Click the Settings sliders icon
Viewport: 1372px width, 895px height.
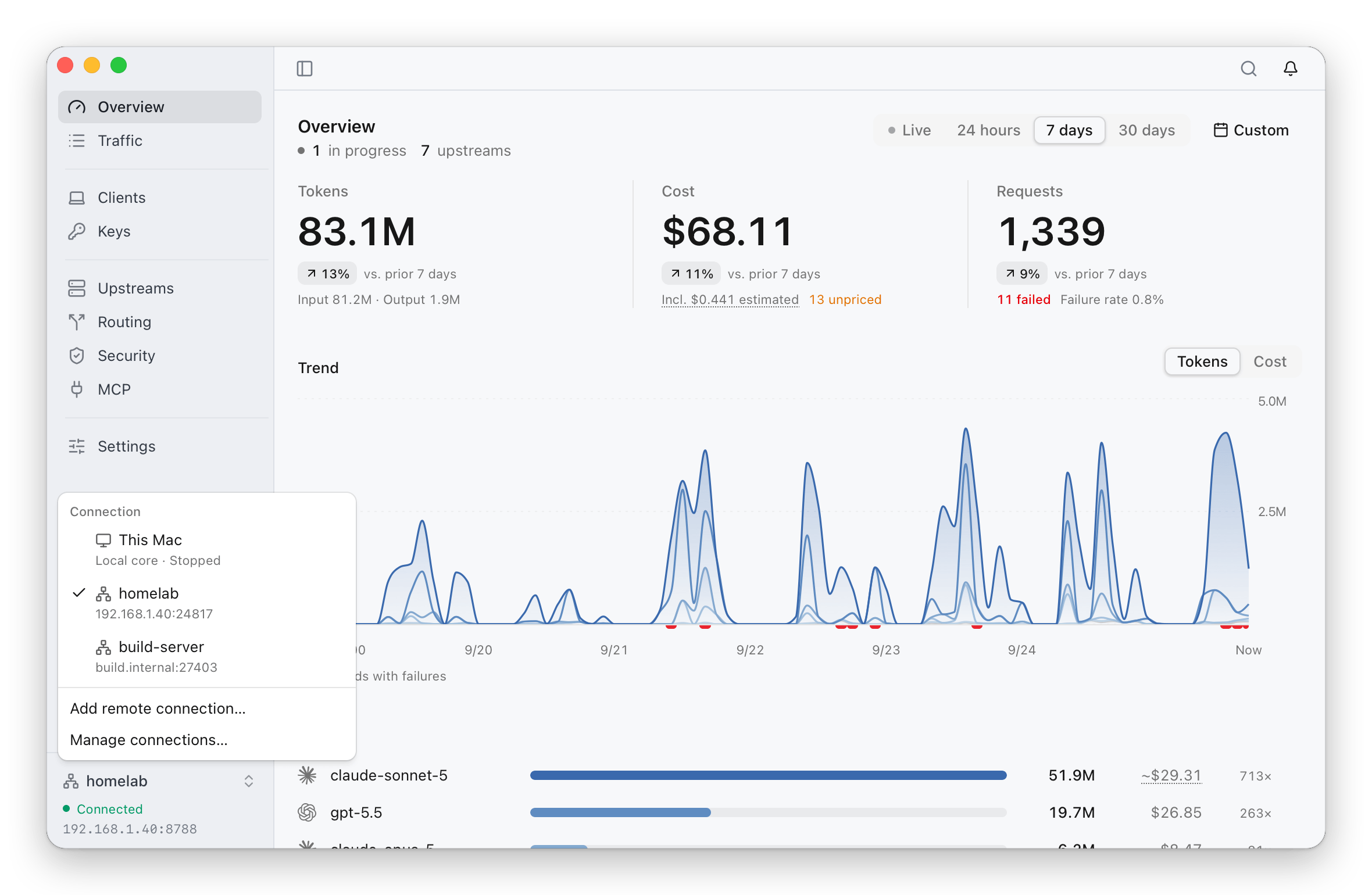coord(77,446)
